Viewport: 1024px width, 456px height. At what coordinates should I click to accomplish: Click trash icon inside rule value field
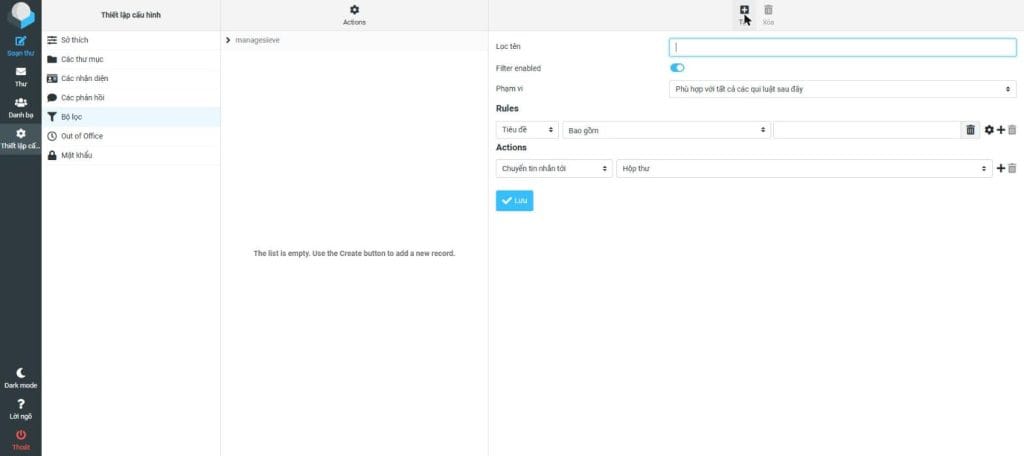click(x=970, y=130)
